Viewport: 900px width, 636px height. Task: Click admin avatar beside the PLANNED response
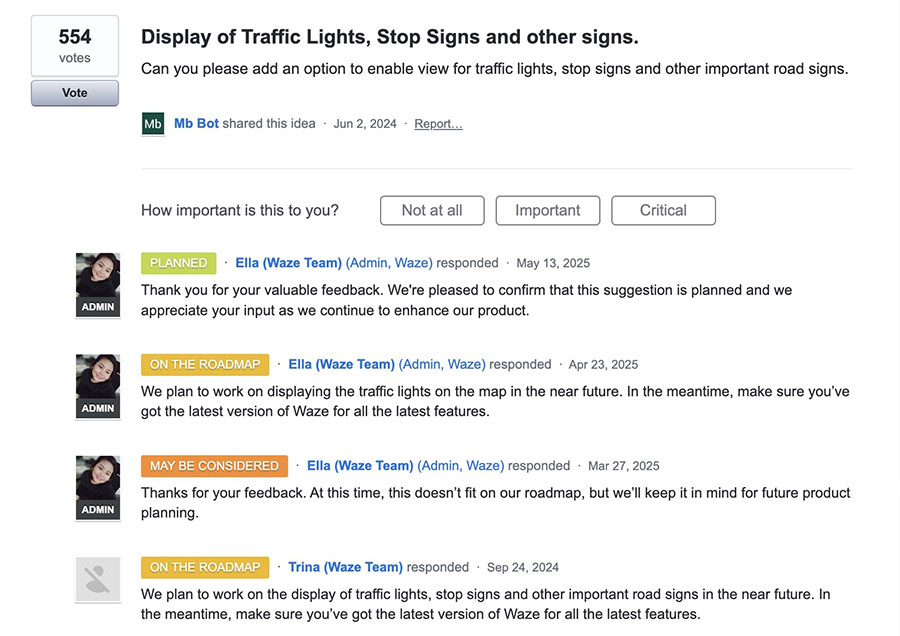[x=98, y=285]
